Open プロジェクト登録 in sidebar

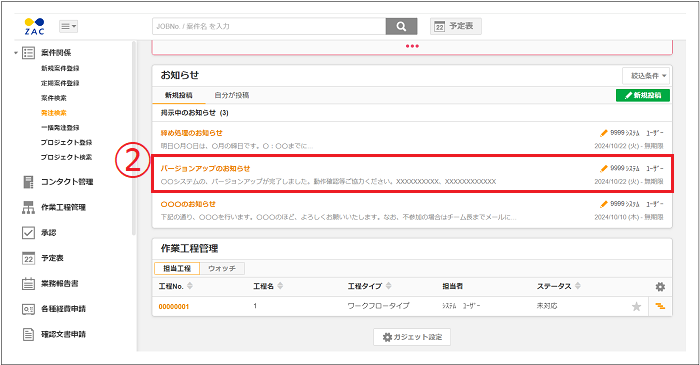[66, 142]
